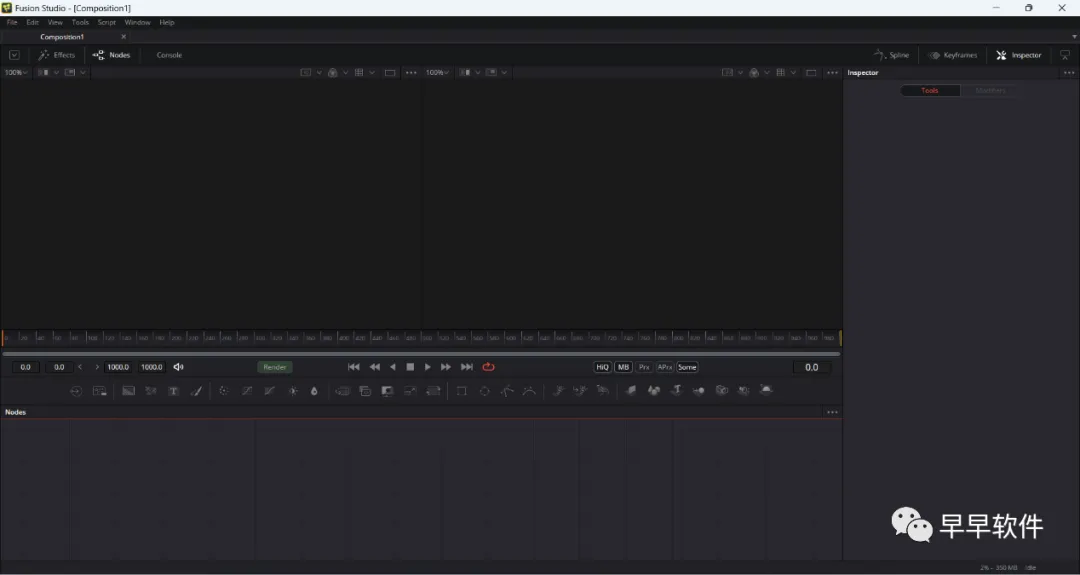This screenshot has height=575, width=1080.
Task: Select the Inspector Tools tab
Action: (x=930, y=90)
